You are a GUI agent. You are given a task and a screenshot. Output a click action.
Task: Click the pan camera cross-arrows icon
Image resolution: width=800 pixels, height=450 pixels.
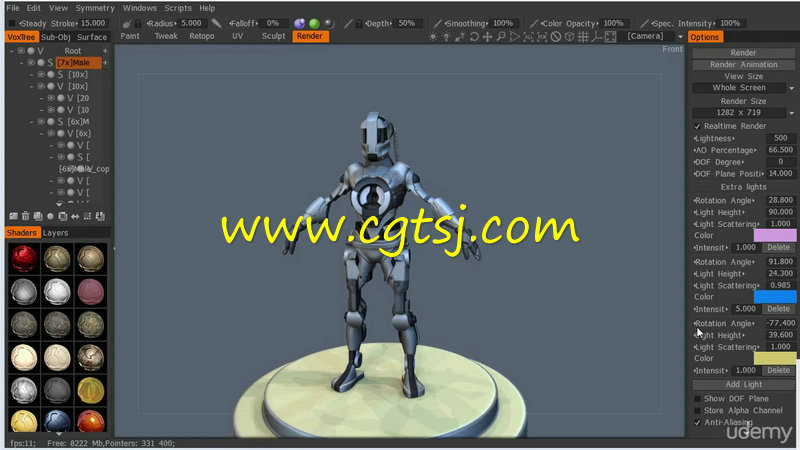coord(487,37)
